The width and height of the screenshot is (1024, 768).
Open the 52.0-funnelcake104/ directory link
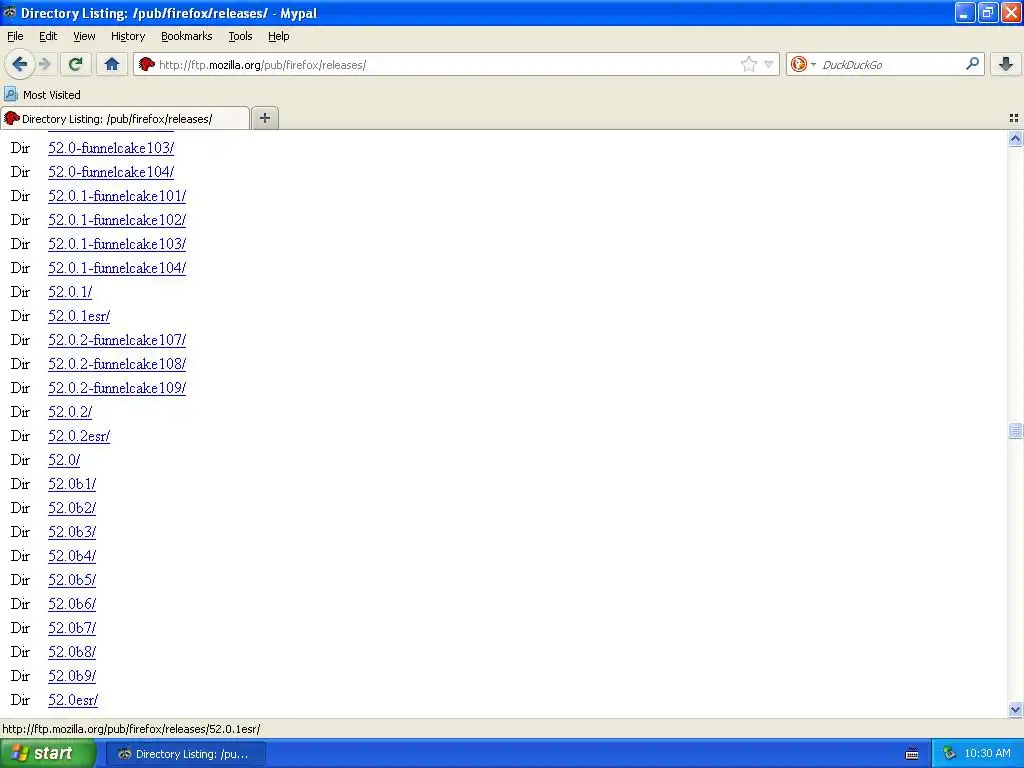[111, 172]
